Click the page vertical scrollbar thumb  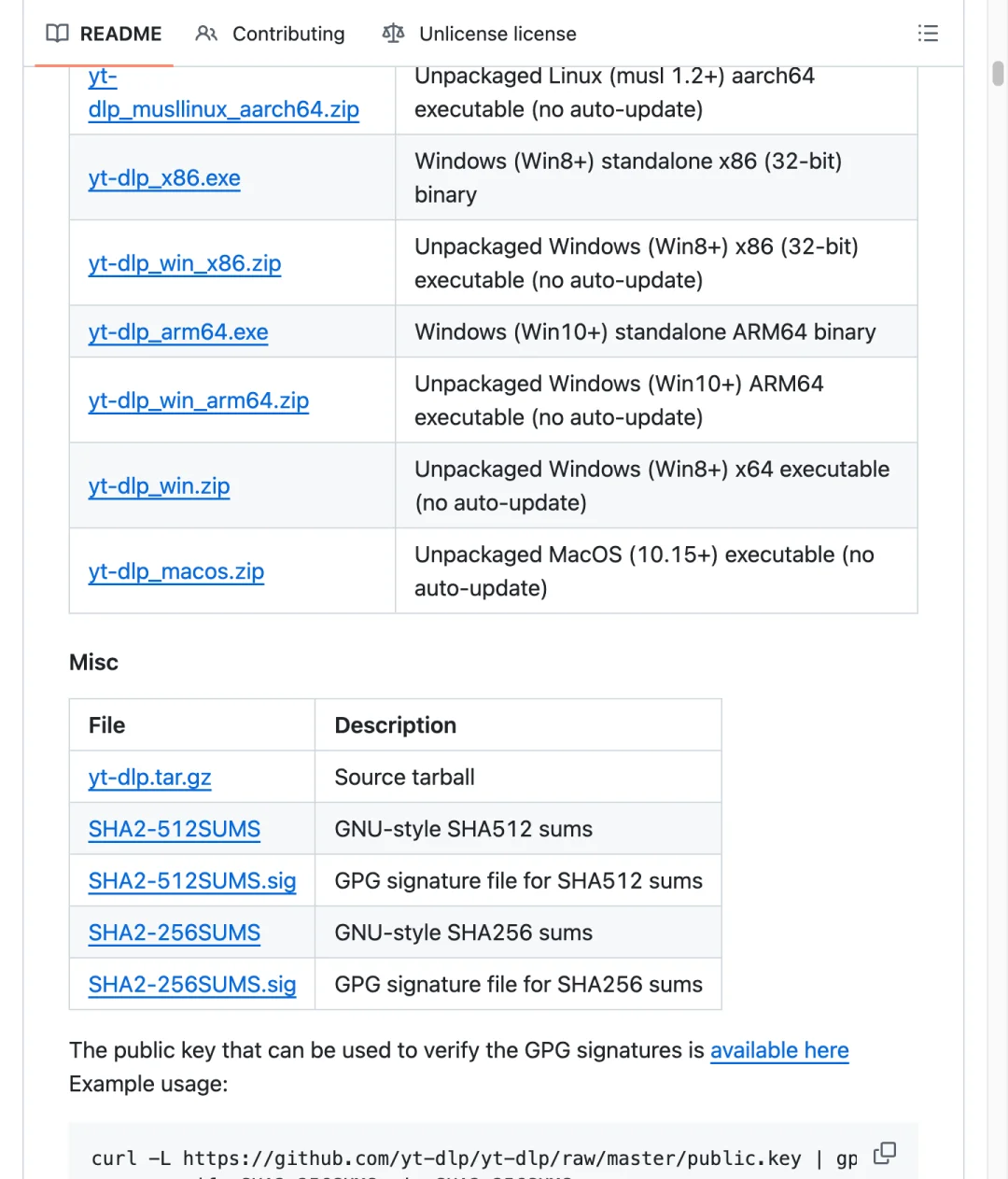click(998, 73)
